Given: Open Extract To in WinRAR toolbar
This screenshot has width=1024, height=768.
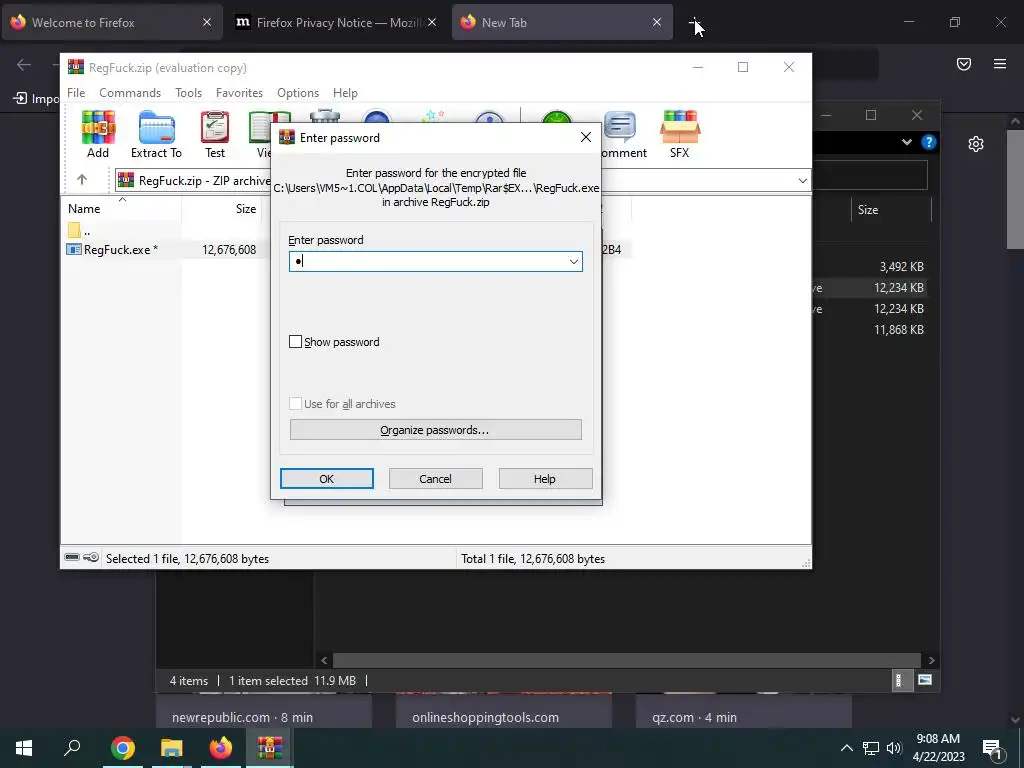Looking at the screenshot, I should pos(156,134).
